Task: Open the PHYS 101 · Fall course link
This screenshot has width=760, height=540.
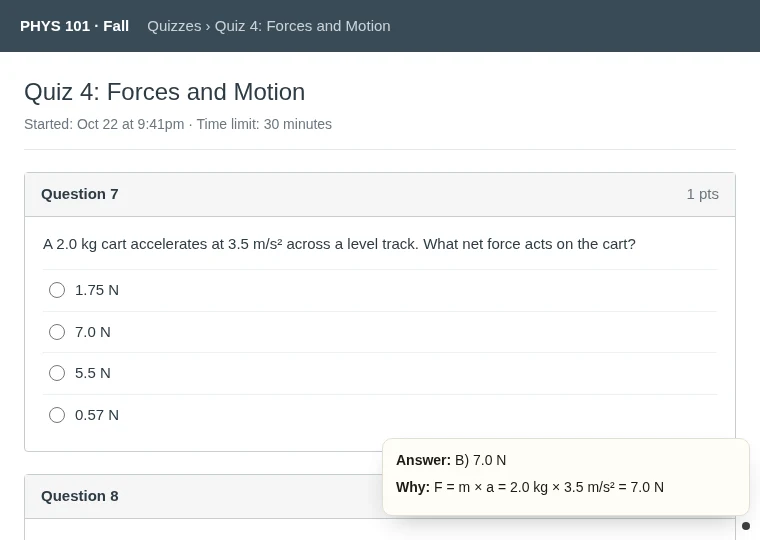Action: [74, 26]
